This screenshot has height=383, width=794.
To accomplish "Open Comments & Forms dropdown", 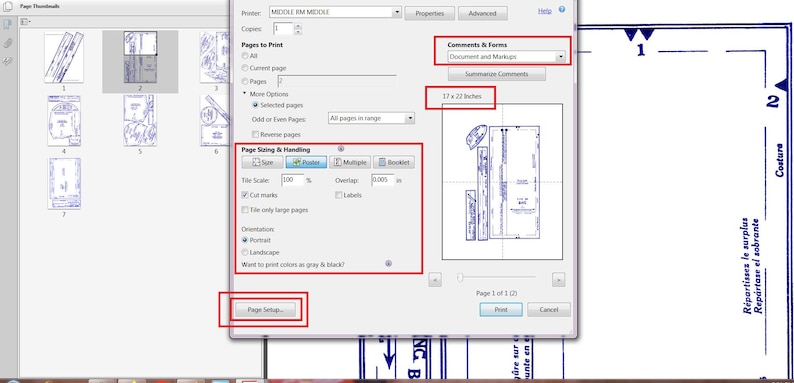I will 560,57.
